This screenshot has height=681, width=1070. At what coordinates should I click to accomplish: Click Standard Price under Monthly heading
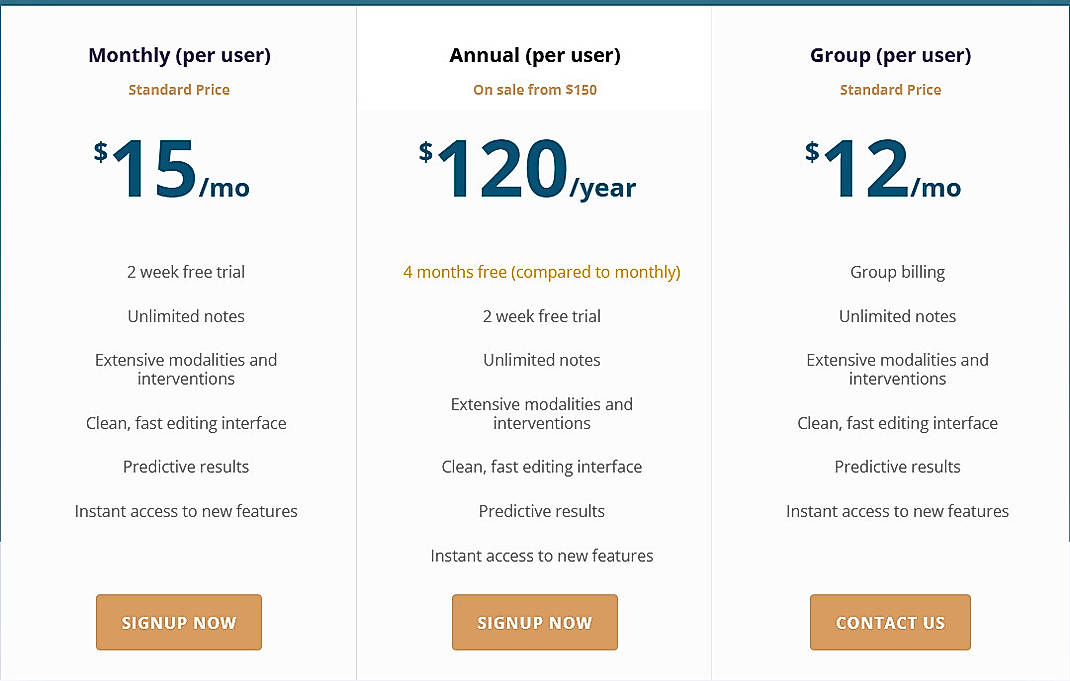click(x=179, y=89)
